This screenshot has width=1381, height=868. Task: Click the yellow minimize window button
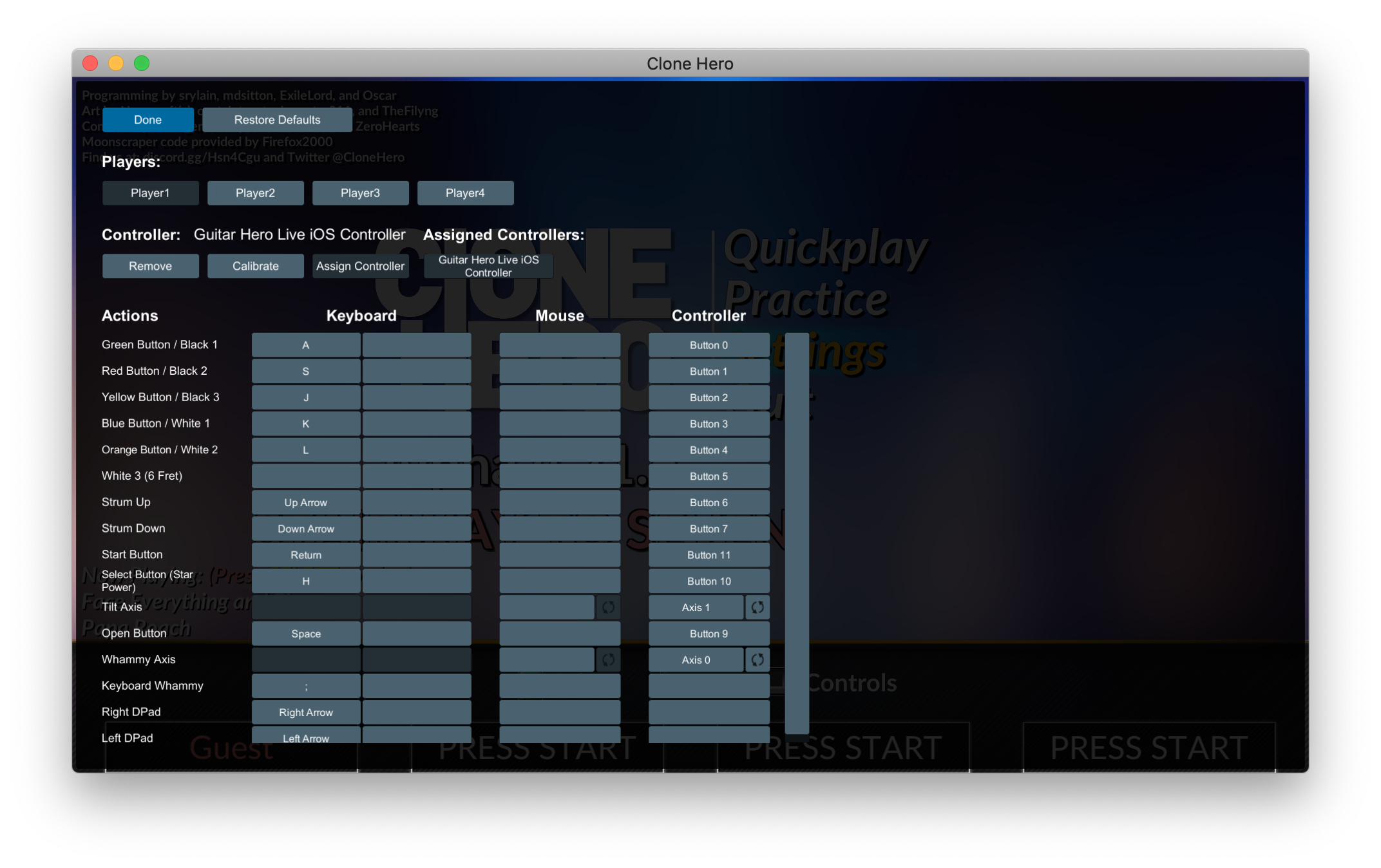116,63
